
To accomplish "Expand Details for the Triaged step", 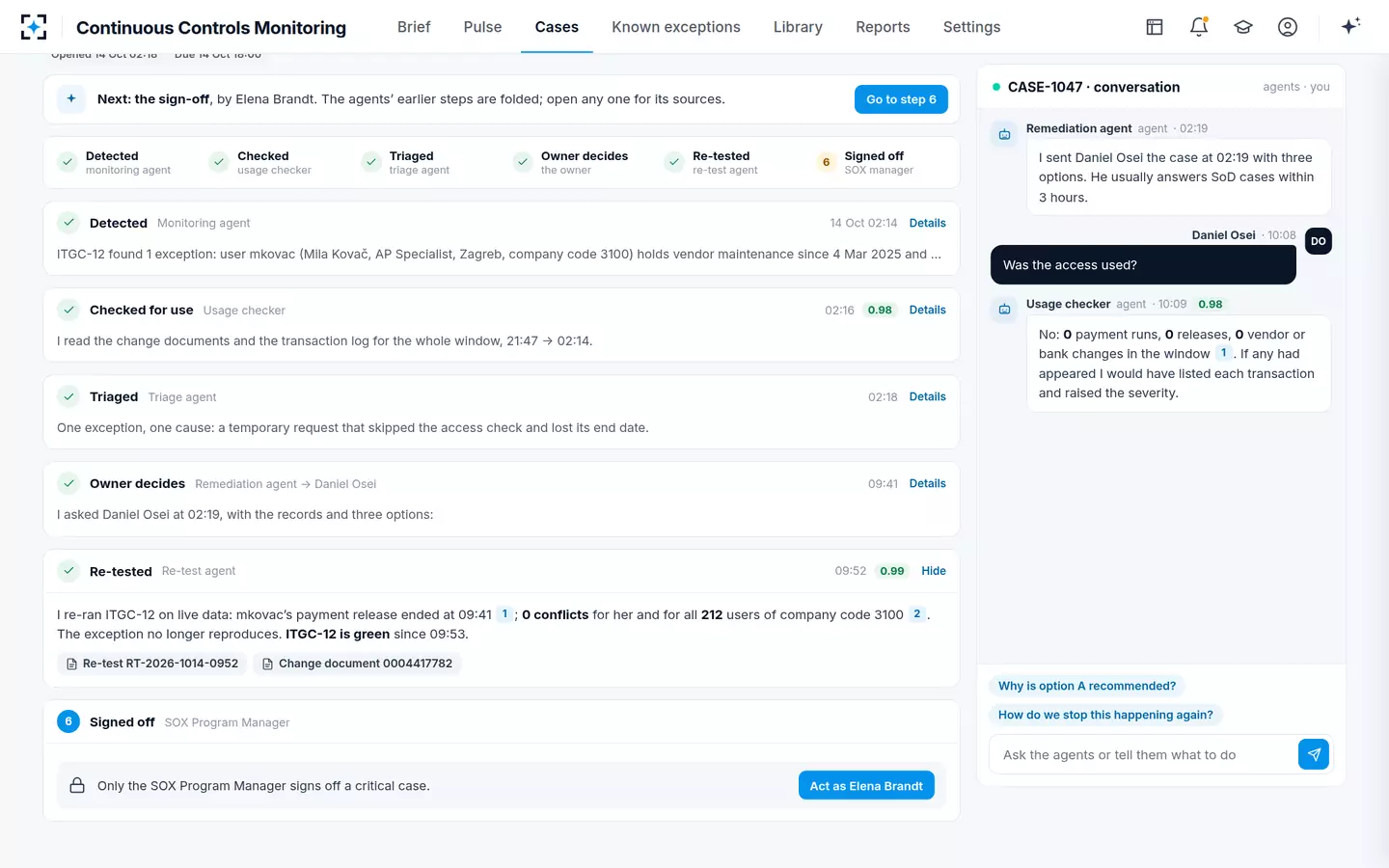I will 927,396.
